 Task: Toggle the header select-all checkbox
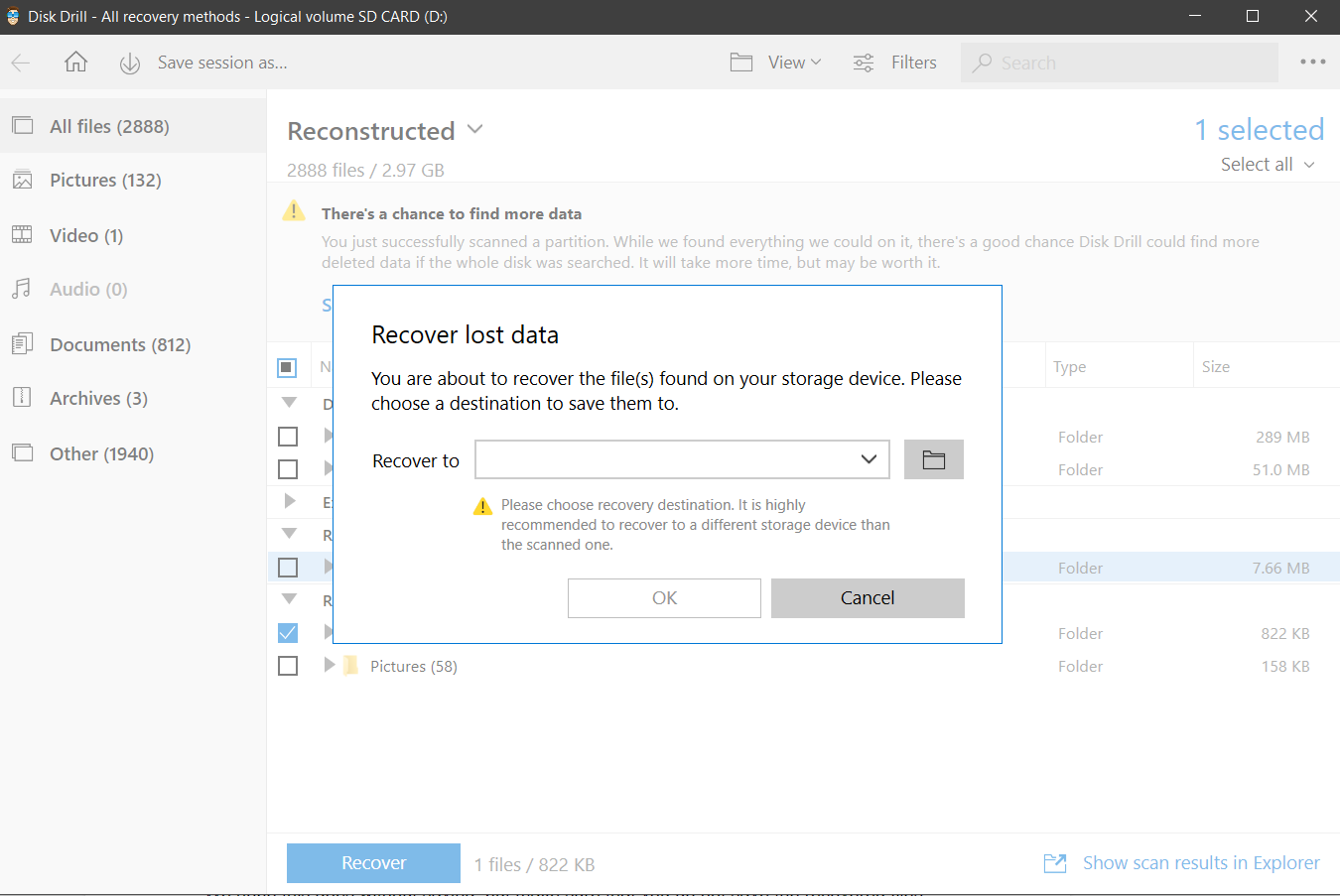(287, 368)
